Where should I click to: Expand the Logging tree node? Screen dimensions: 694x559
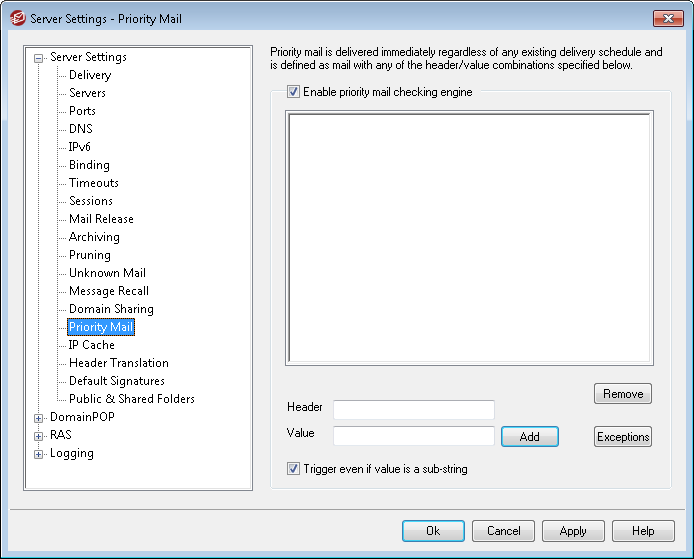coord(39,454)
